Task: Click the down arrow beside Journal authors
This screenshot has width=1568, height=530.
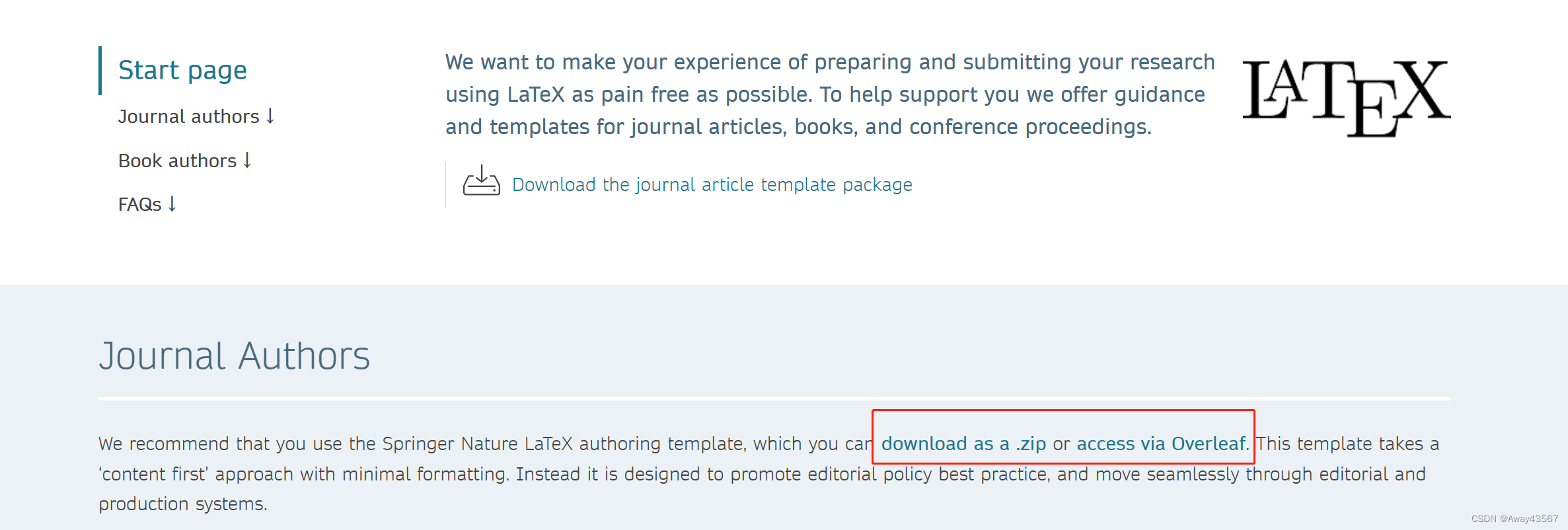Action: point(269,115)
